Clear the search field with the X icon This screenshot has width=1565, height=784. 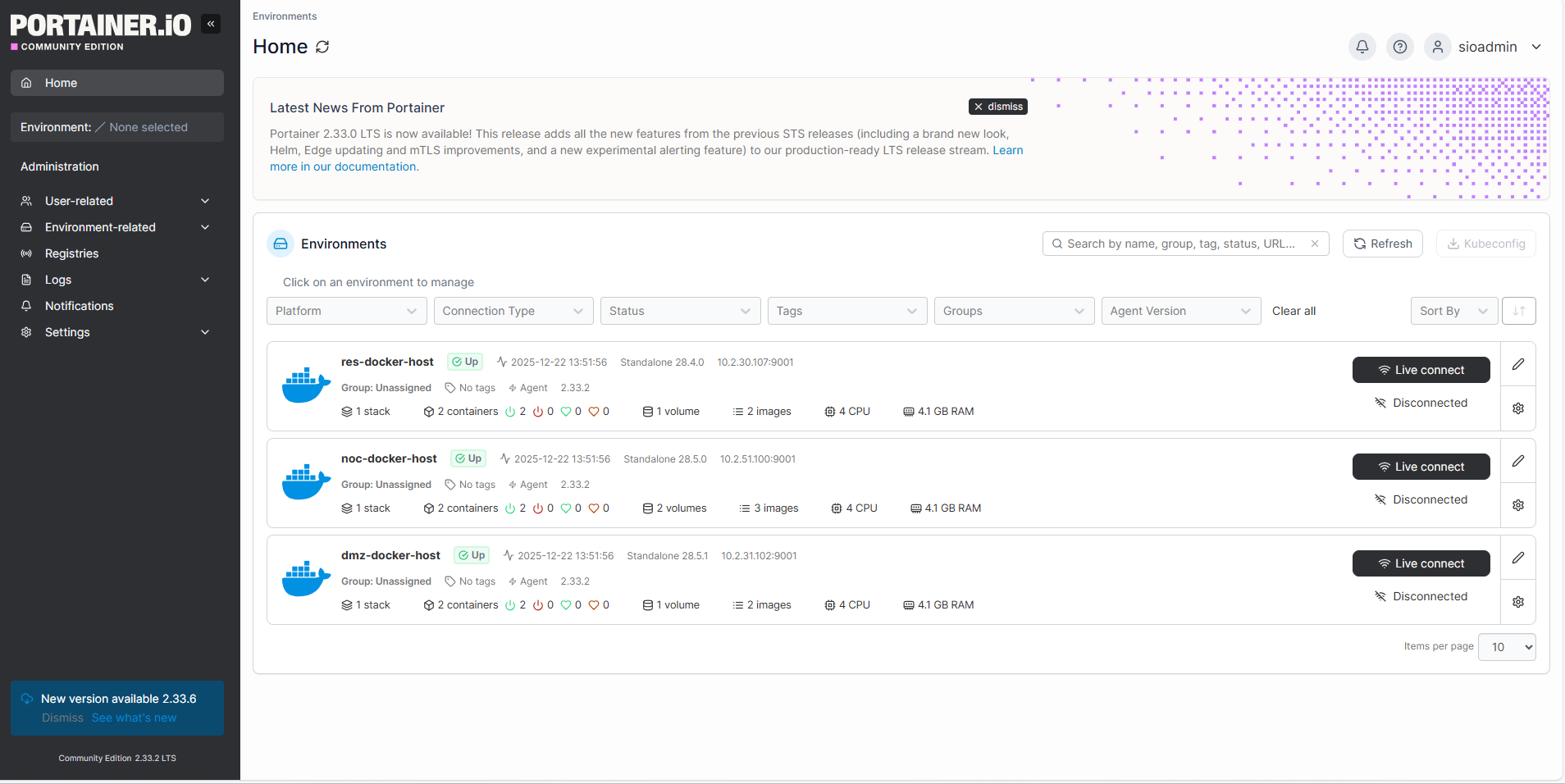tap(1315, 244)
